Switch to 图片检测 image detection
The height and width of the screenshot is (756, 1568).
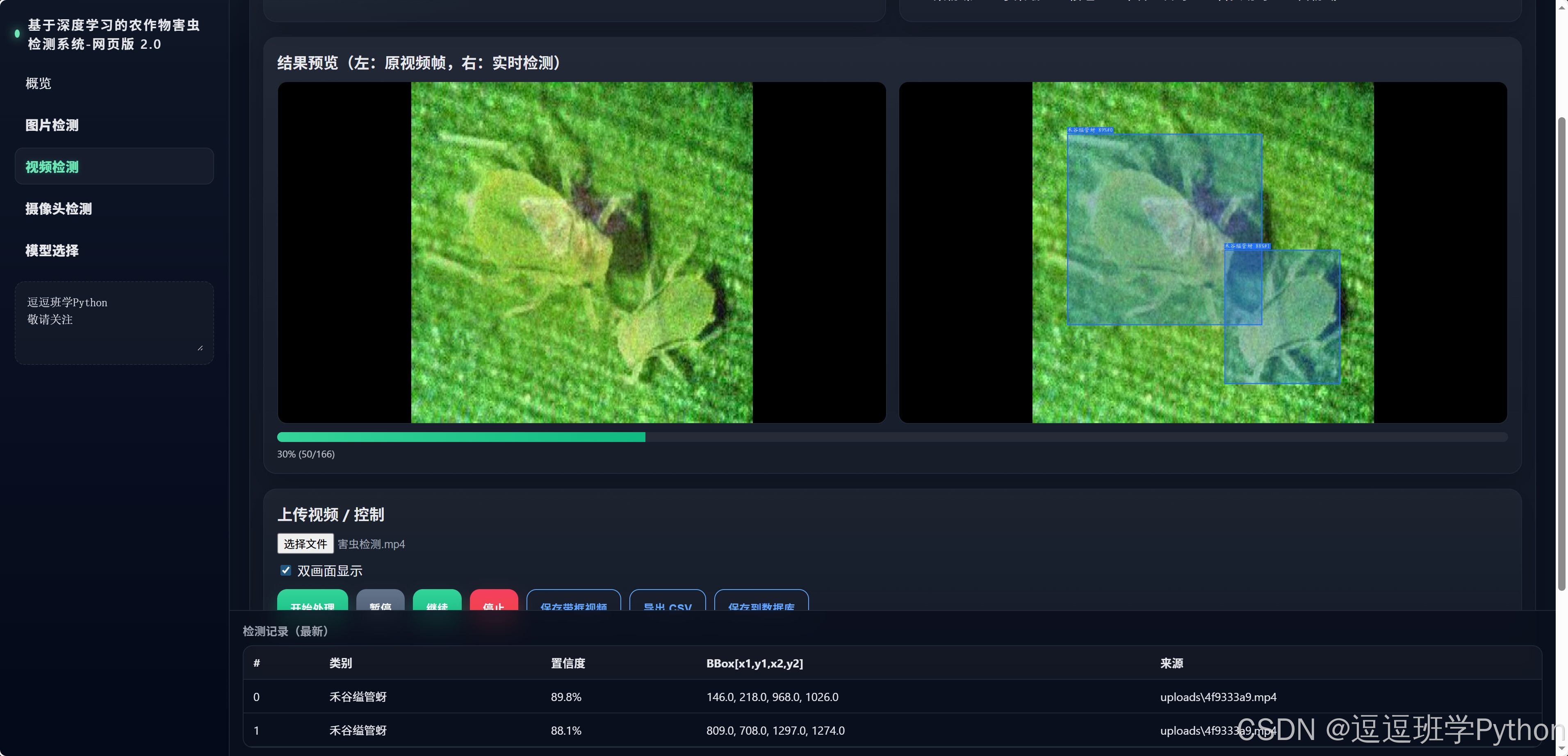coord(52,125)
